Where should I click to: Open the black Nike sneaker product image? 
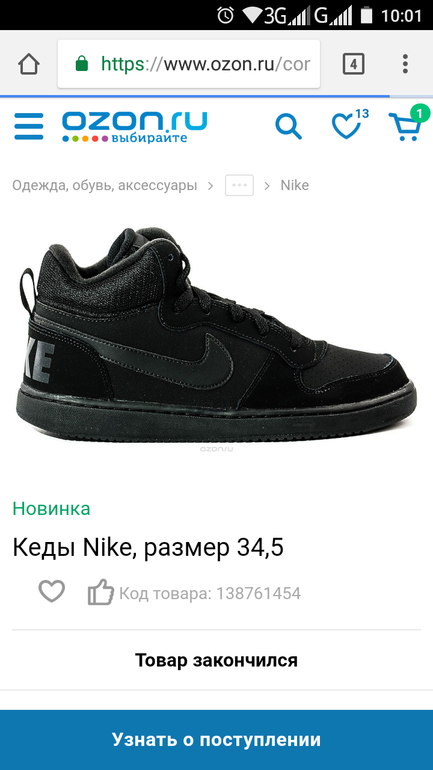click(216, 335)
